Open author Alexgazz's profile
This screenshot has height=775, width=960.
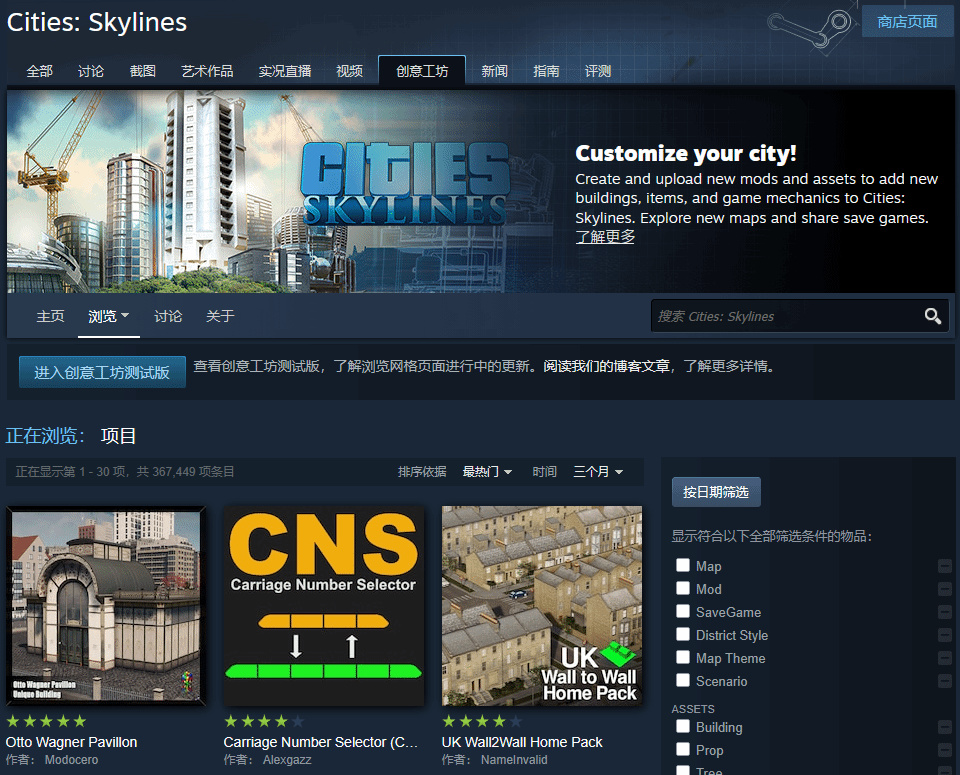[287, 760]
